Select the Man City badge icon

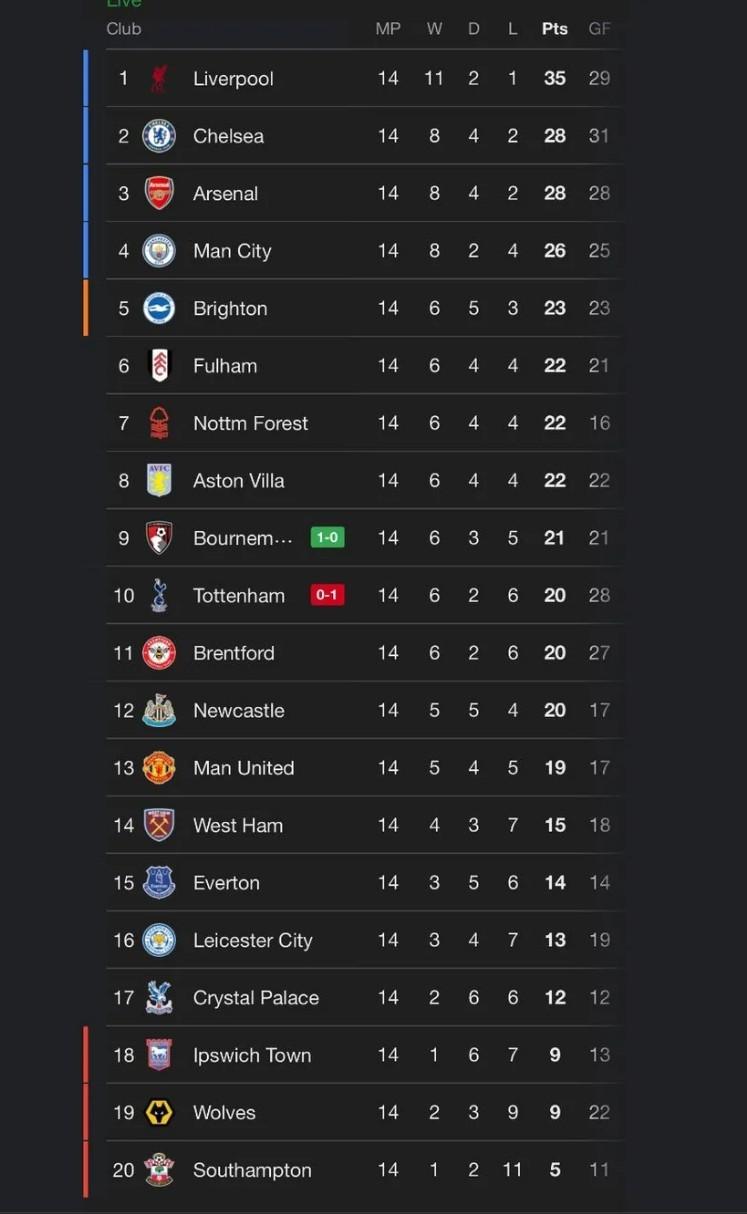[x=159, y=251]
